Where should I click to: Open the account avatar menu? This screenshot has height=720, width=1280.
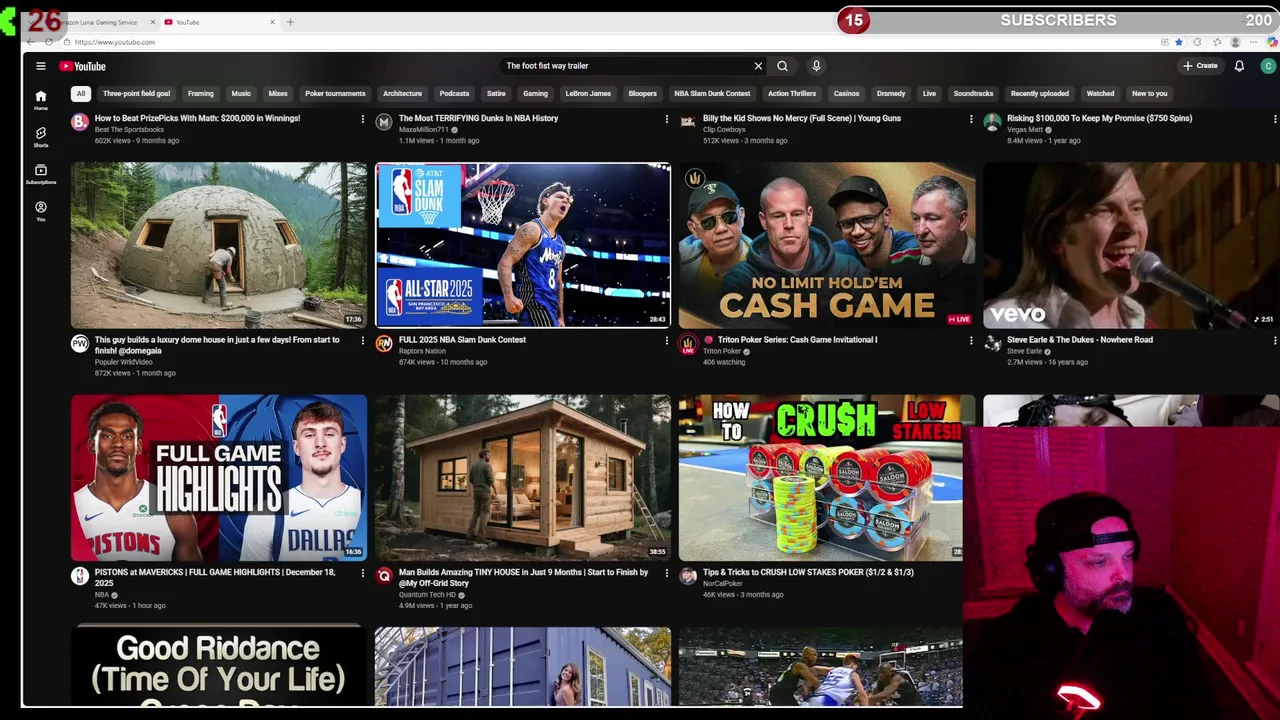pyautogui.click(x=1268, y=66)
